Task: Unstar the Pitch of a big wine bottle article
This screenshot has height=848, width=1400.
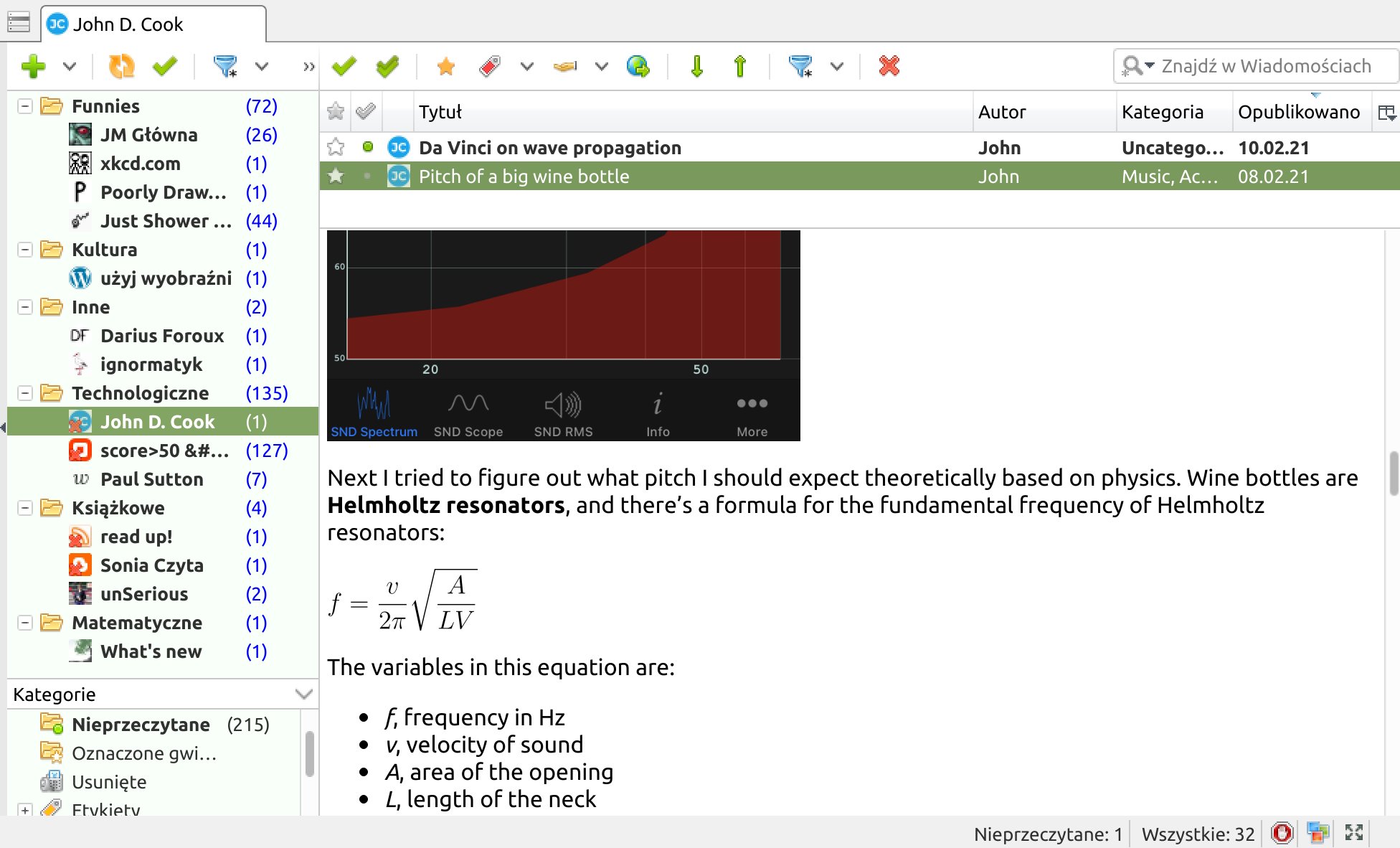Action: click(x=336, y=176)
